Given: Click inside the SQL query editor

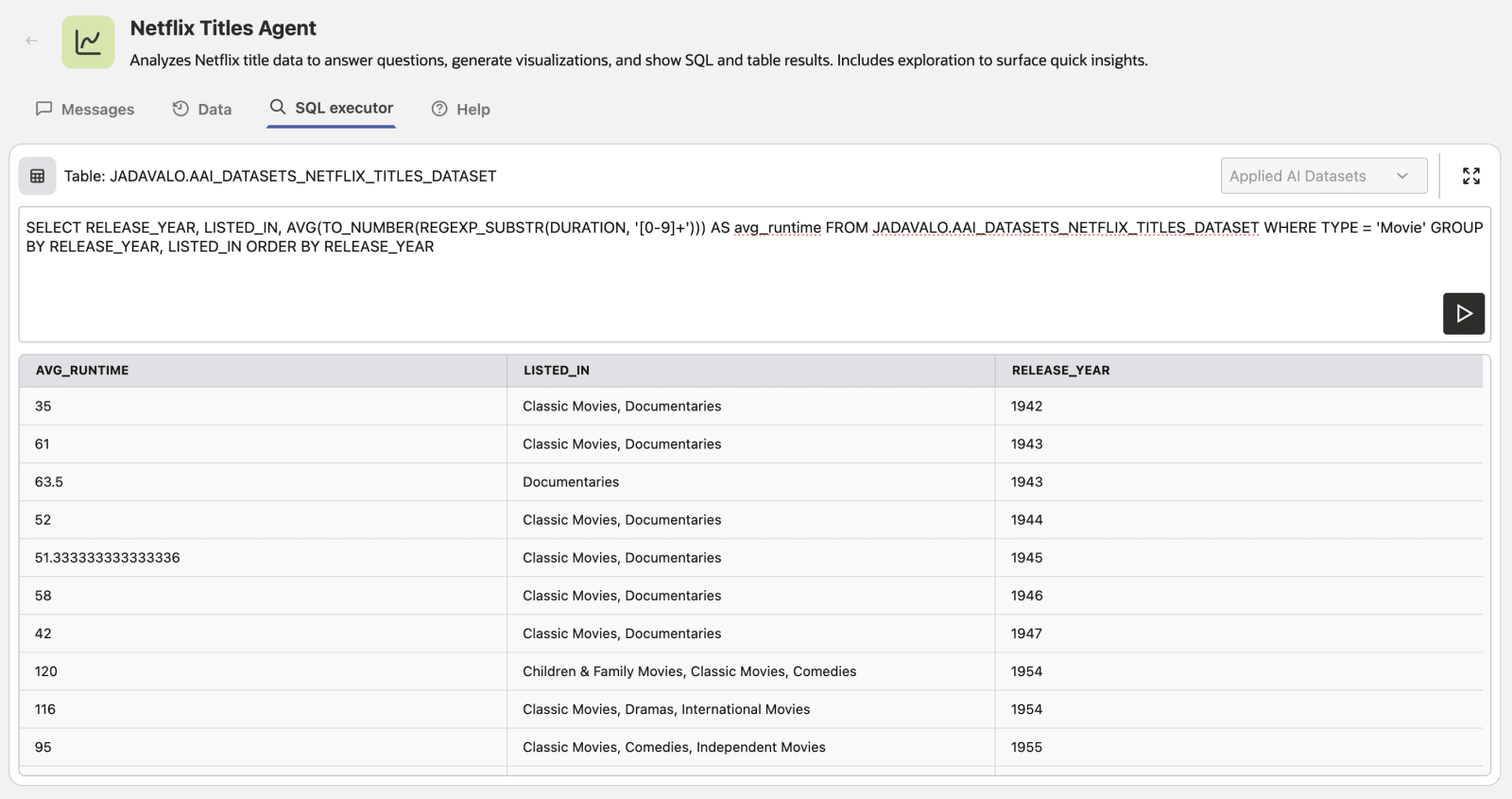Looking at the screenshot, I should 754,274.
